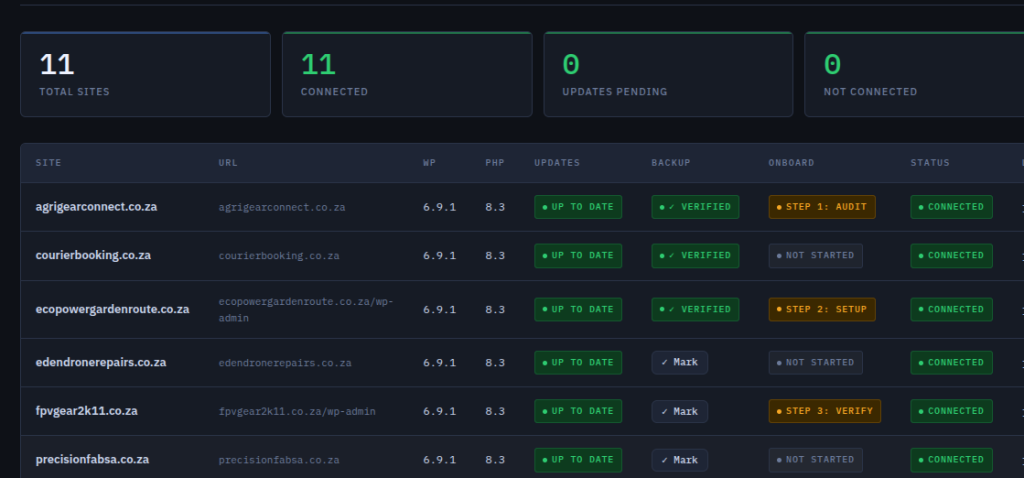Screen dimensions: 1024x478
Task: Click Connected status badge for edendronerepairs
Action: pos(952,362)
